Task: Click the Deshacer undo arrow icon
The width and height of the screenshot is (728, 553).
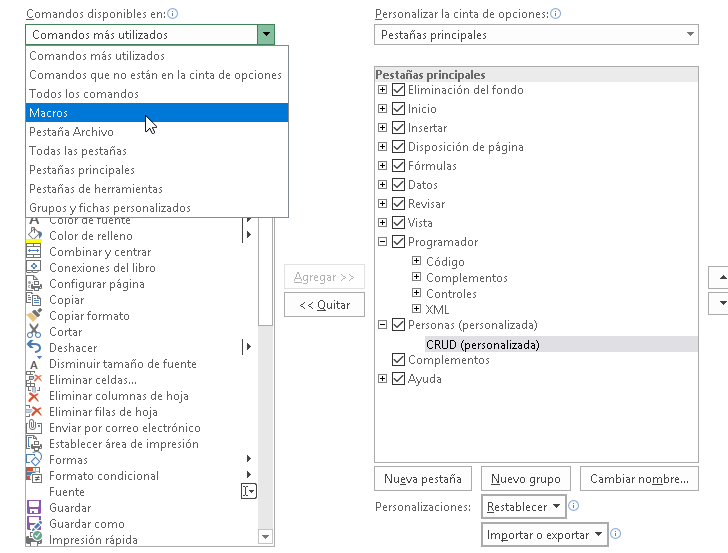Action: (34, 347)
